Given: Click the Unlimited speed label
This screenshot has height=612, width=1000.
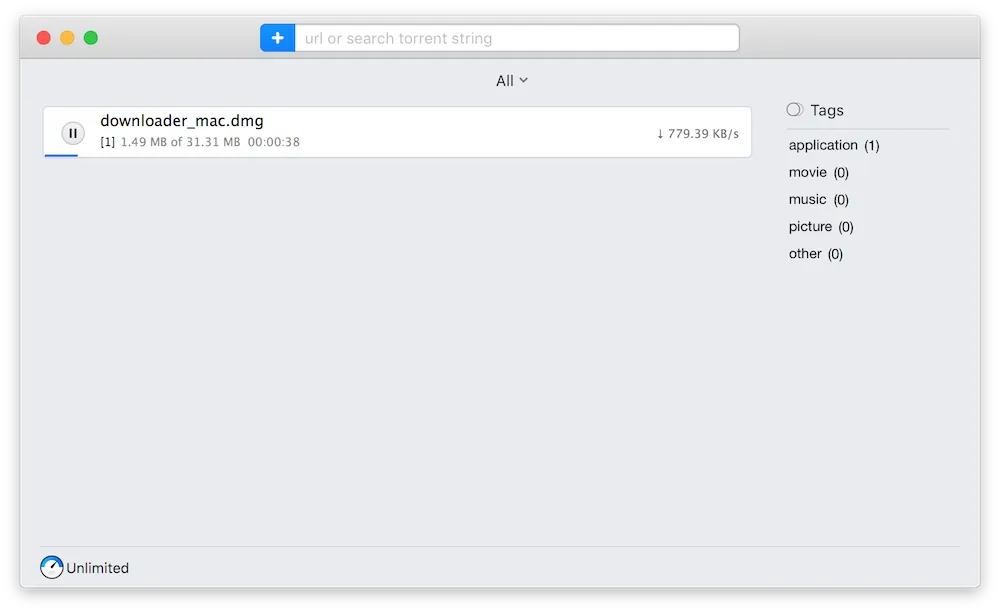Looking at the screenshot, I should tap(98, 568).
